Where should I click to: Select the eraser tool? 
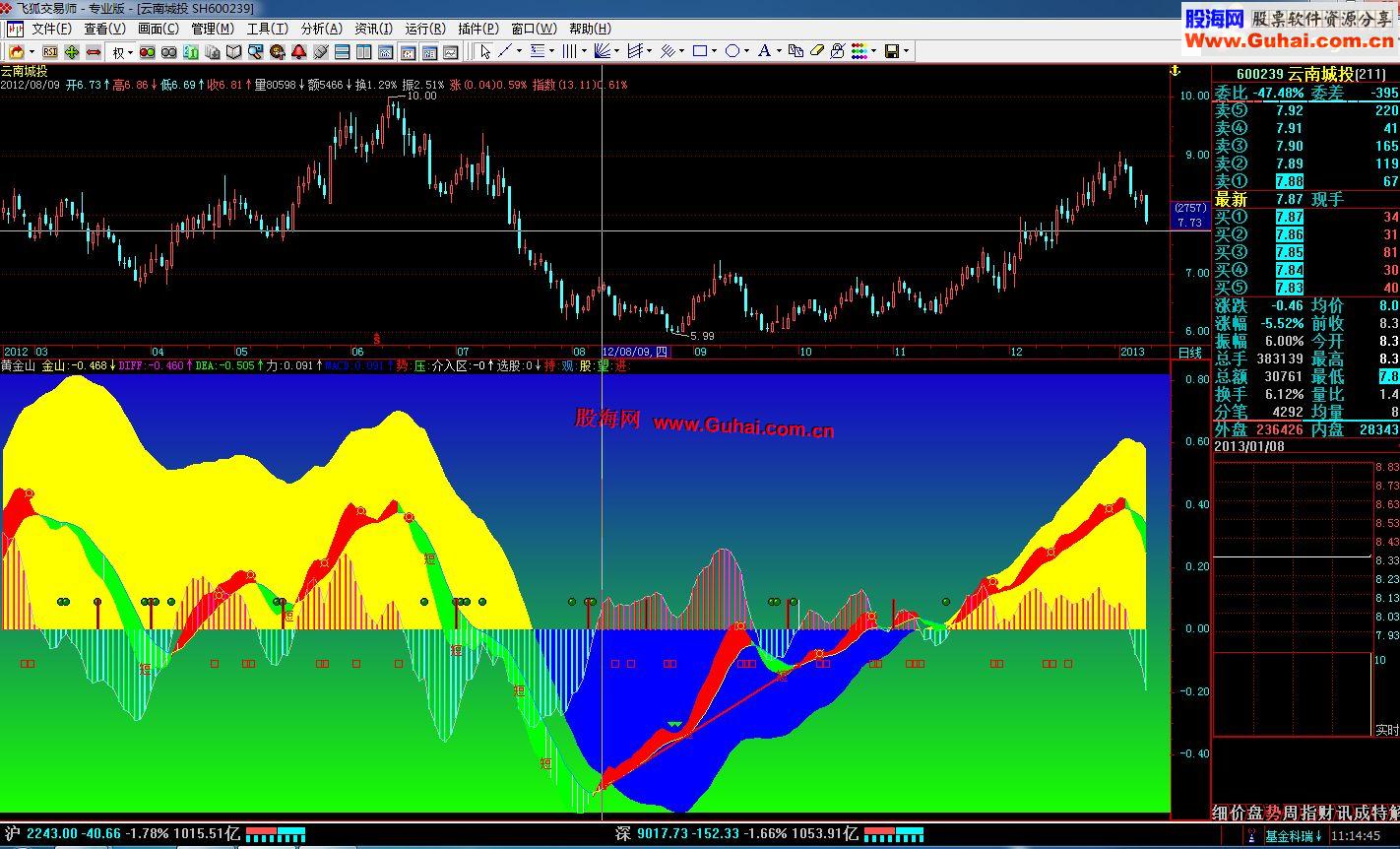click(x=817, y=51)
